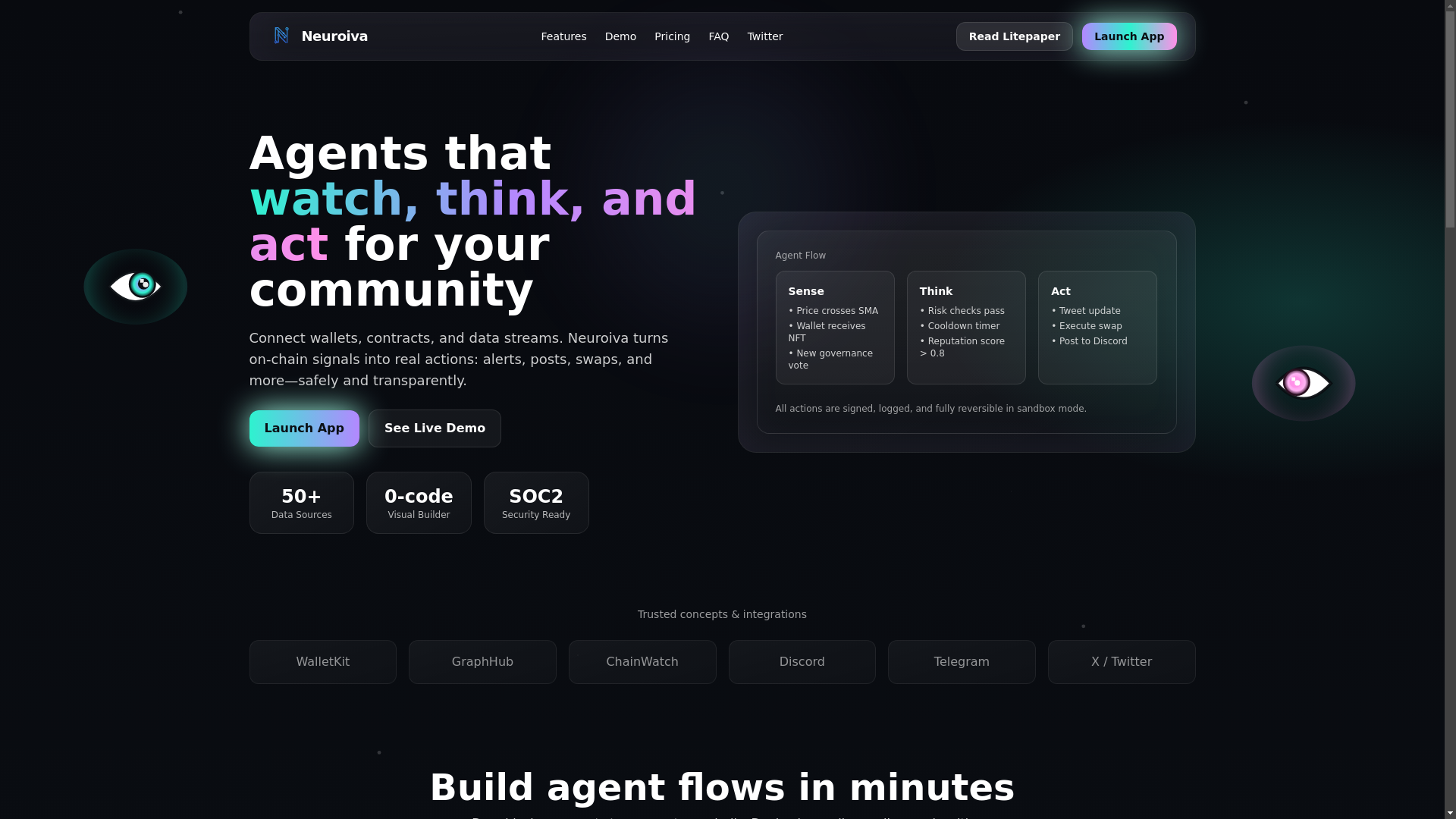Click the GraphHub integration tile
1456x819 pixels.
(x=482, y=662)
